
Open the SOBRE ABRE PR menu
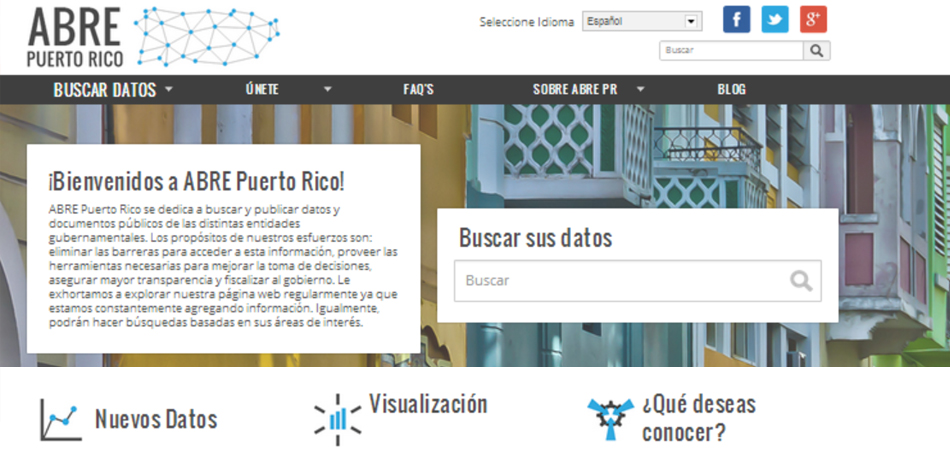coord(575,90)
